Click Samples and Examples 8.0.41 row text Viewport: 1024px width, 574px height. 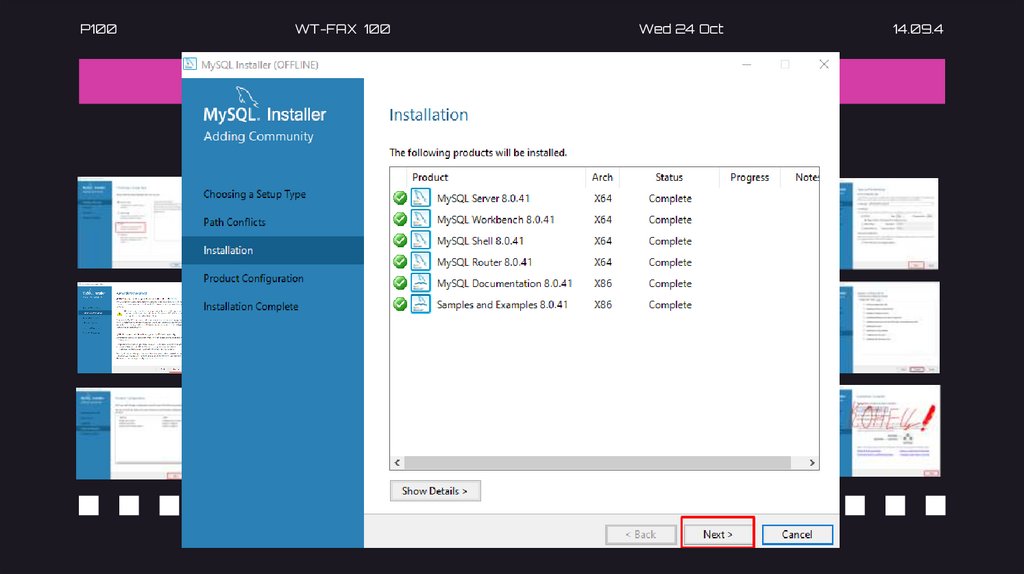coord(502,304)
